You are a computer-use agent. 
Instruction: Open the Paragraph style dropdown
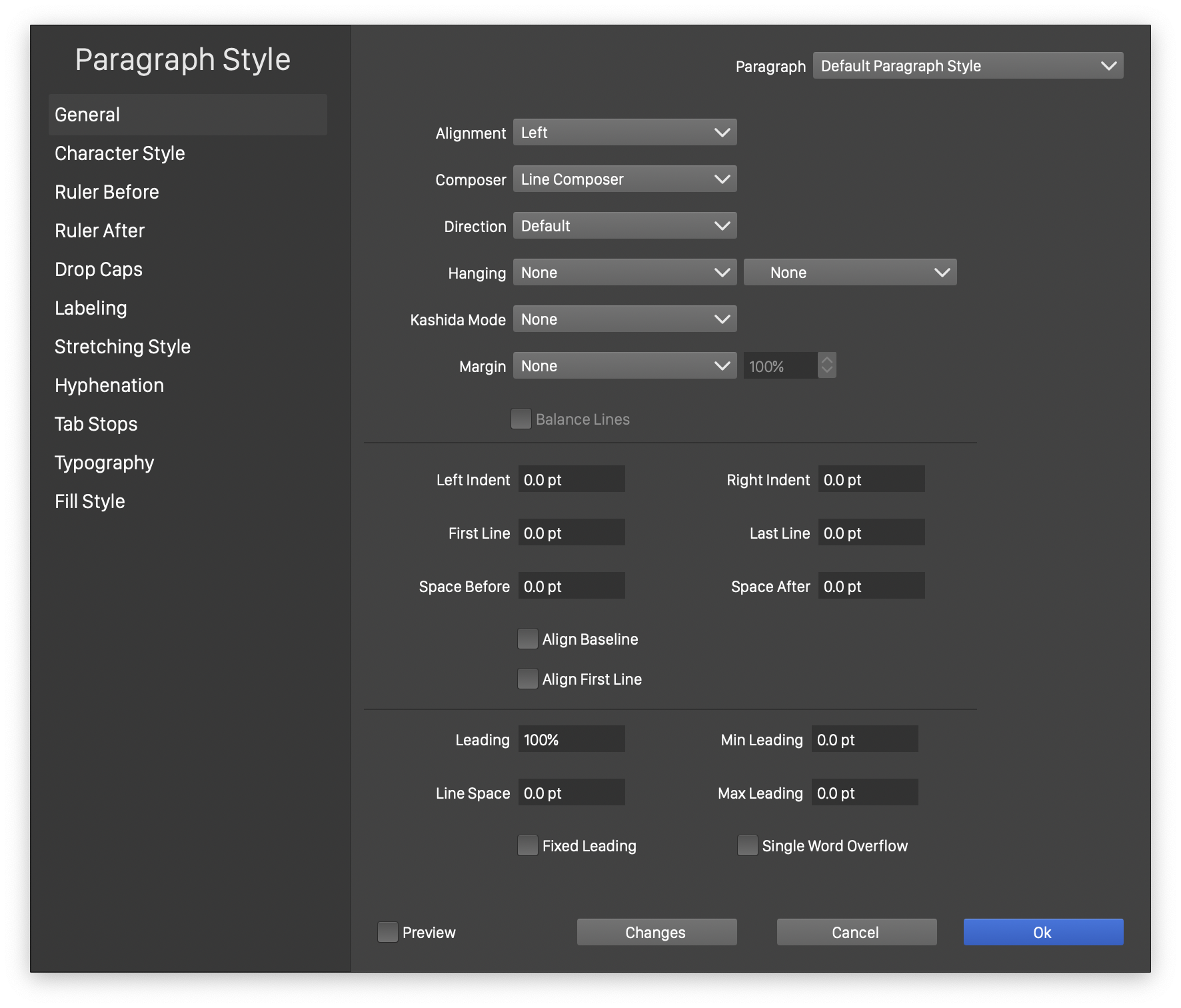[x=968, y=66]
